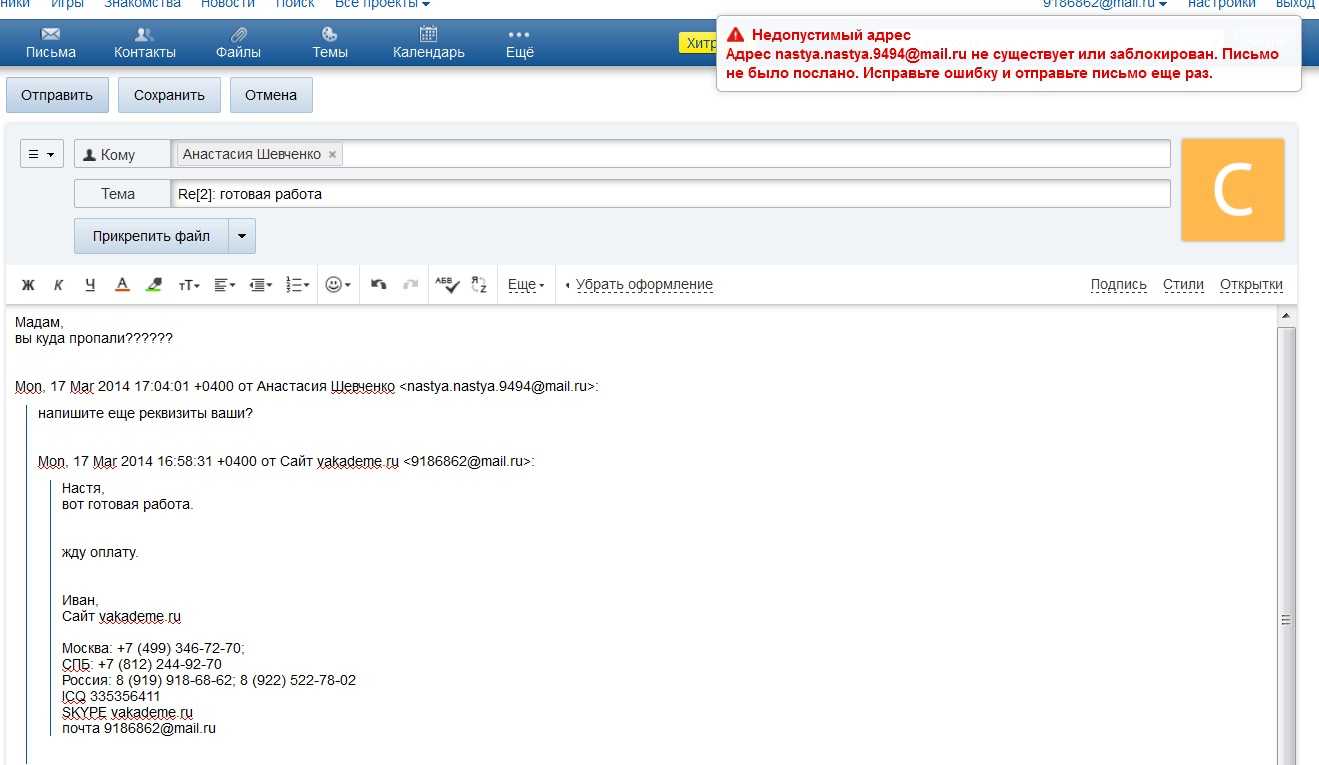Click the Сохранить button
This screenshot has height=765, width=1319.
169,95
